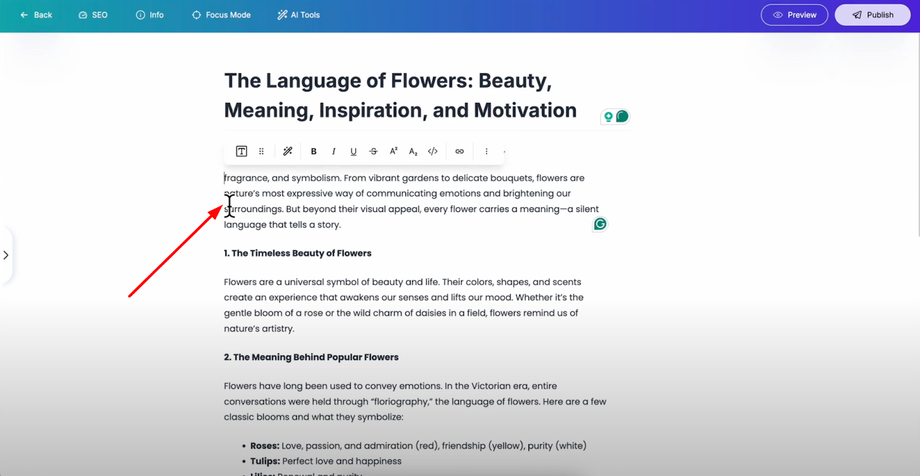The image size is (920, 476).
Task: Publish the article
Action: coord(872,15)
